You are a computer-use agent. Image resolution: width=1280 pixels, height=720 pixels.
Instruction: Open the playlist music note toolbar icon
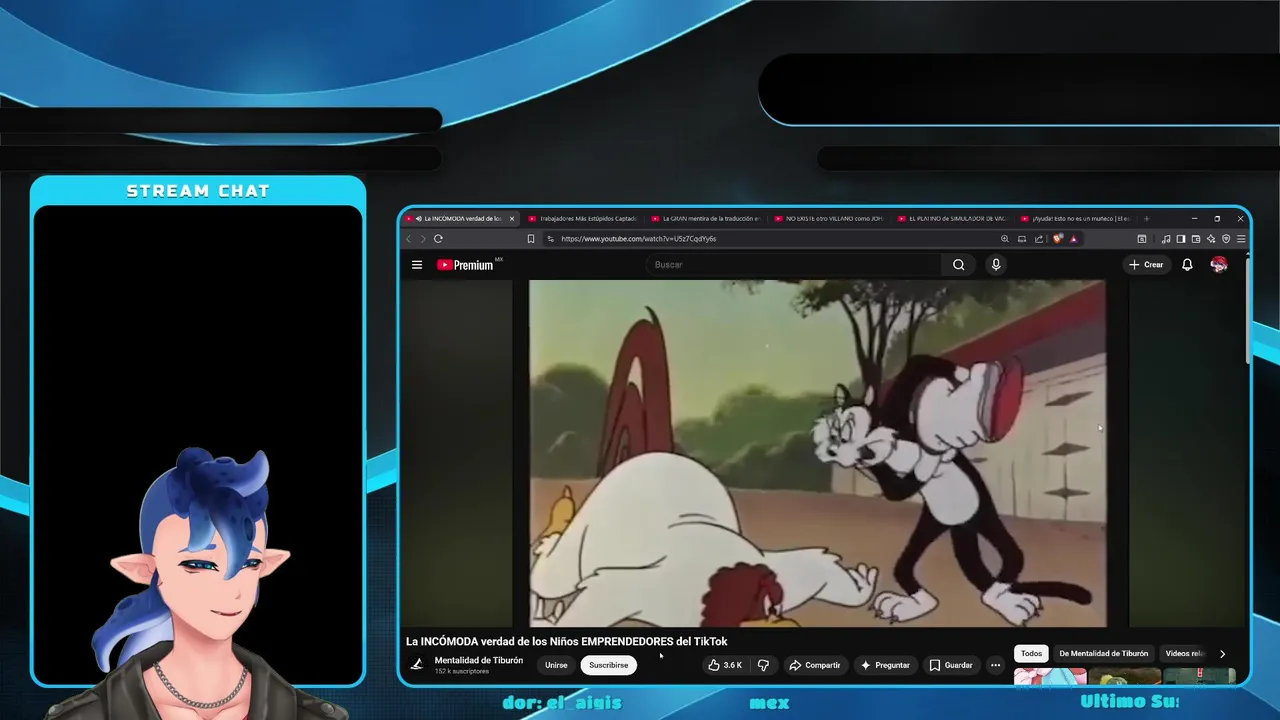tap(1166, 239)
